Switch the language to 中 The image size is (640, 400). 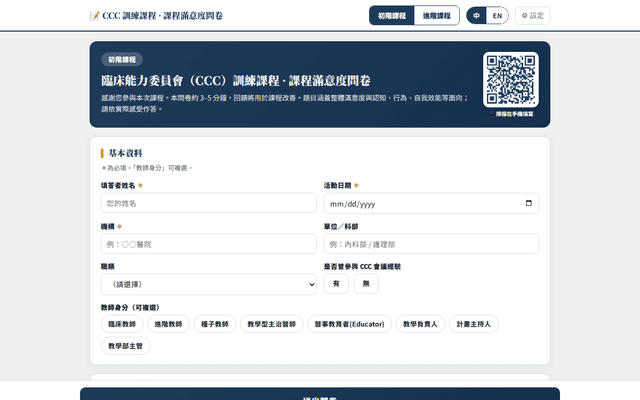(x=476, y=16)
